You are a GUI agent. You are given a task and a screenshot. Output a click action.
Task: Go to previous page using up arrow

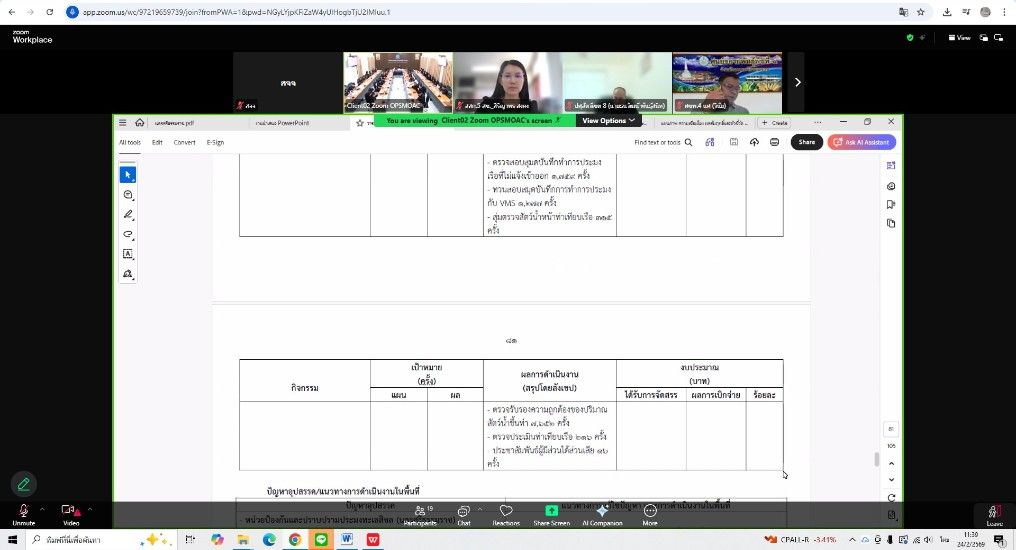tap(892, 464)
